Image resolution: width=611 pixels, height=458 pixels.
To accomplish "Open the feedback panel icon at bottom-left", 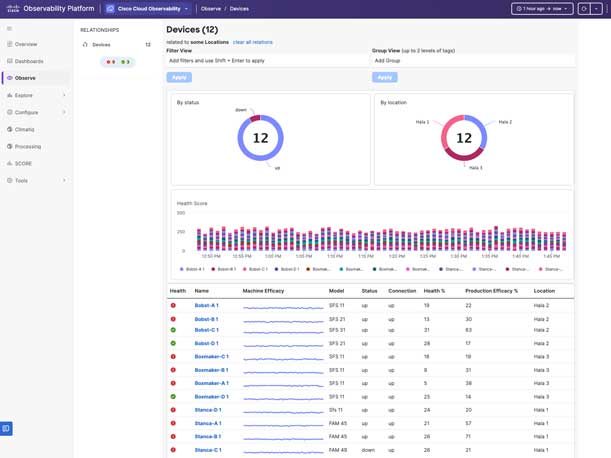I will [6, 429].
